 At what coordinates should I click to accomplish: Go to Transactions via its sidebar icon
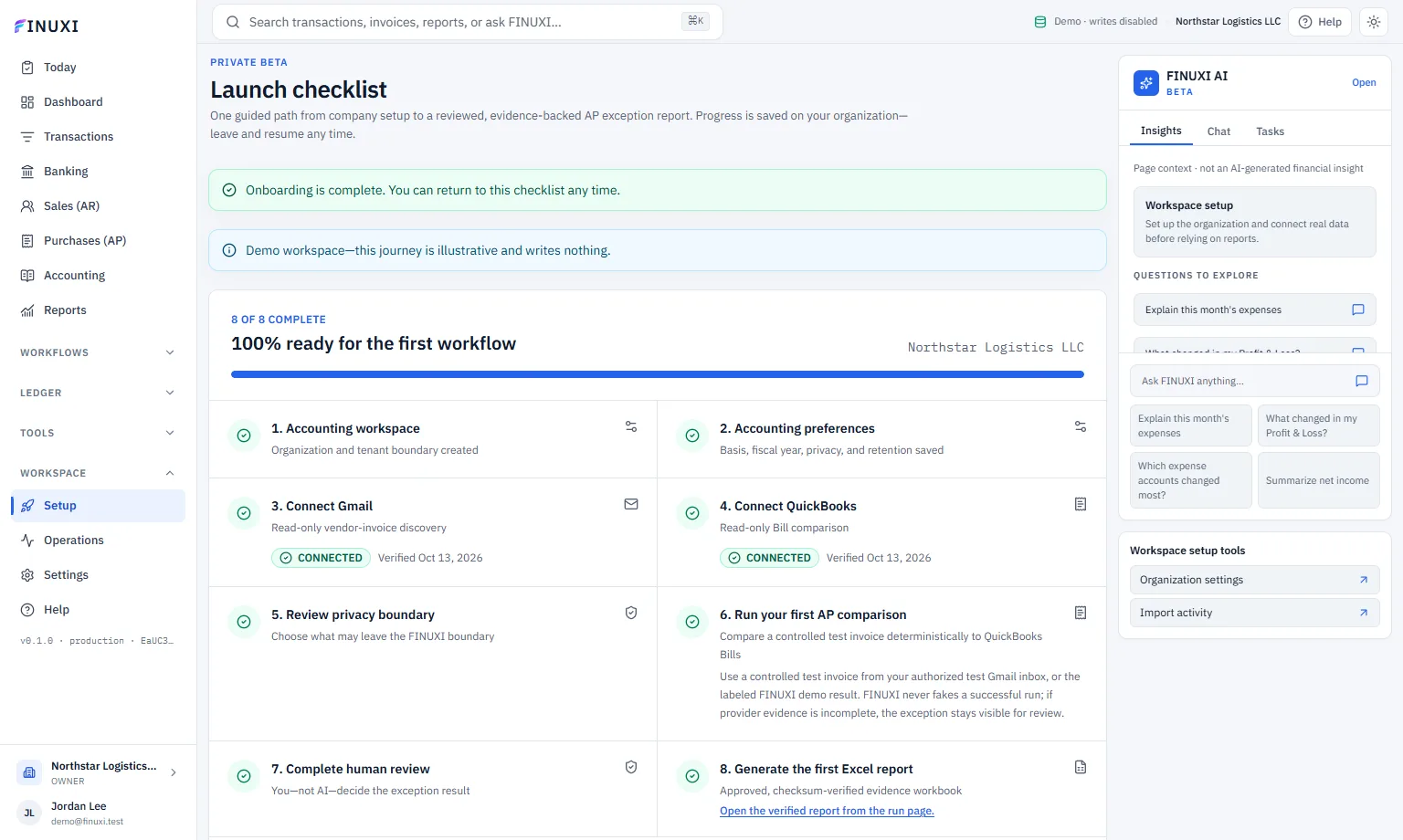pos(27,137)
